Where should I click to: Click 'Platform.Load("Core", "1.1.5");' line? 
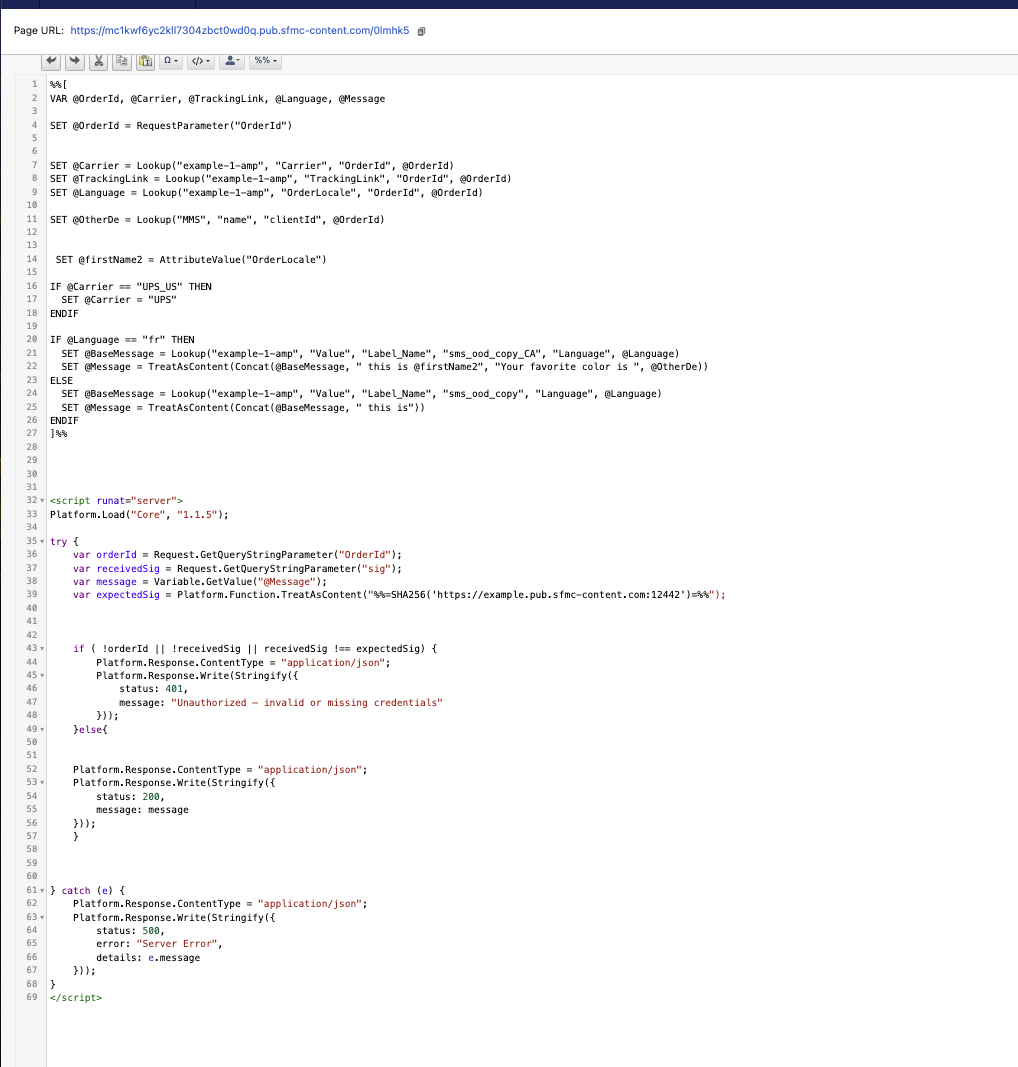coord(139,514)
